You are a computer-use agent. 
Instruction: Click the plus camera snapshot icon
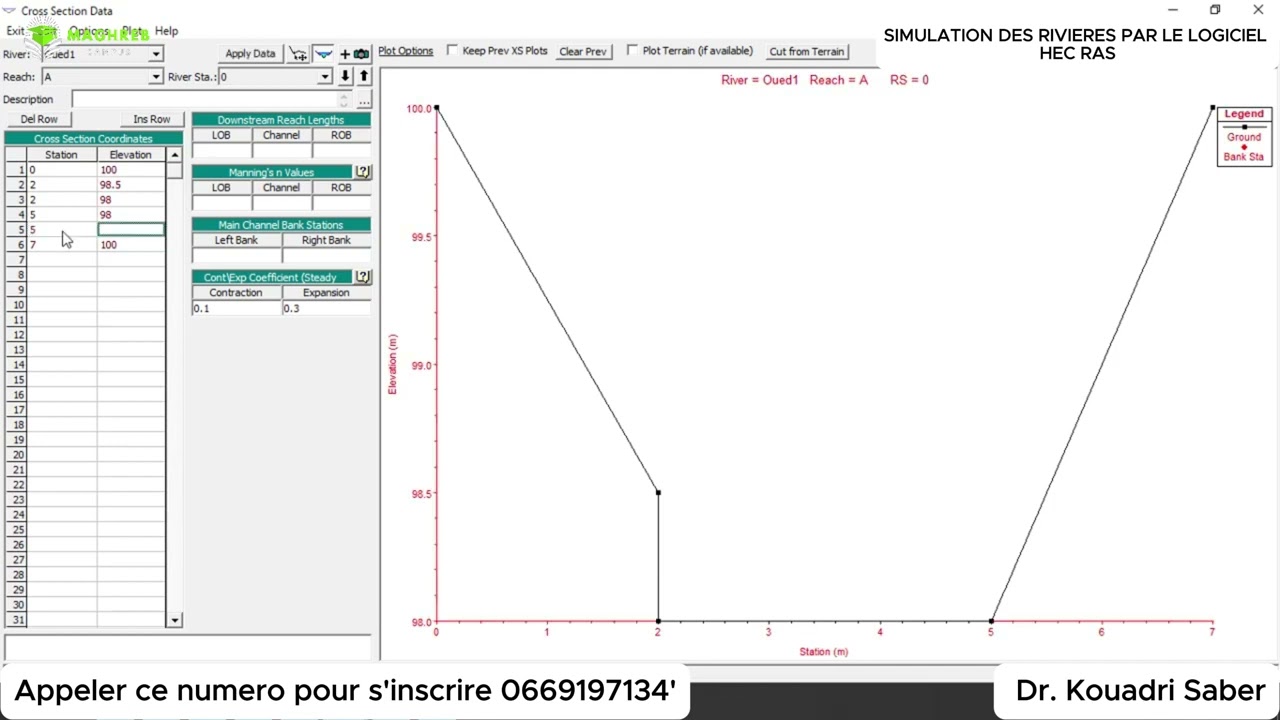point(354,53)
